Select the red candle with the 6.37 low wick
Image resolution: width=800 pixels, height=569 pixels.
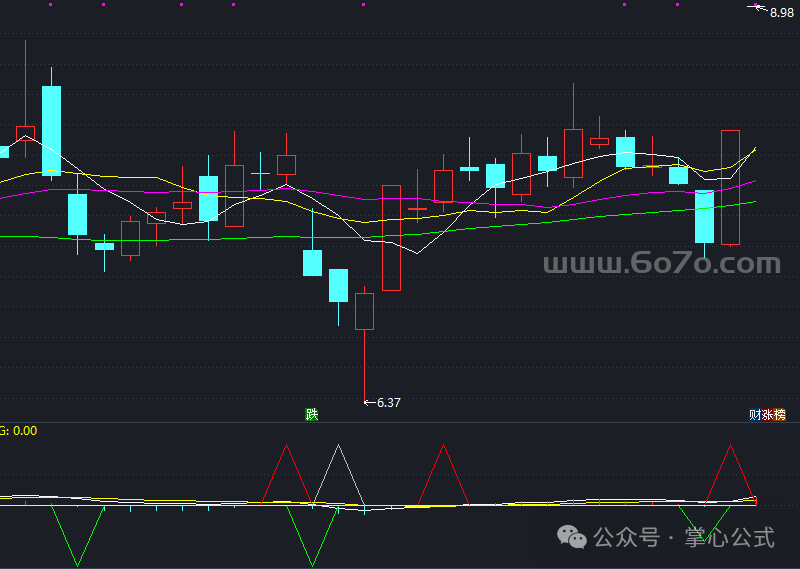pyautogui.click(x=364, y=311)
